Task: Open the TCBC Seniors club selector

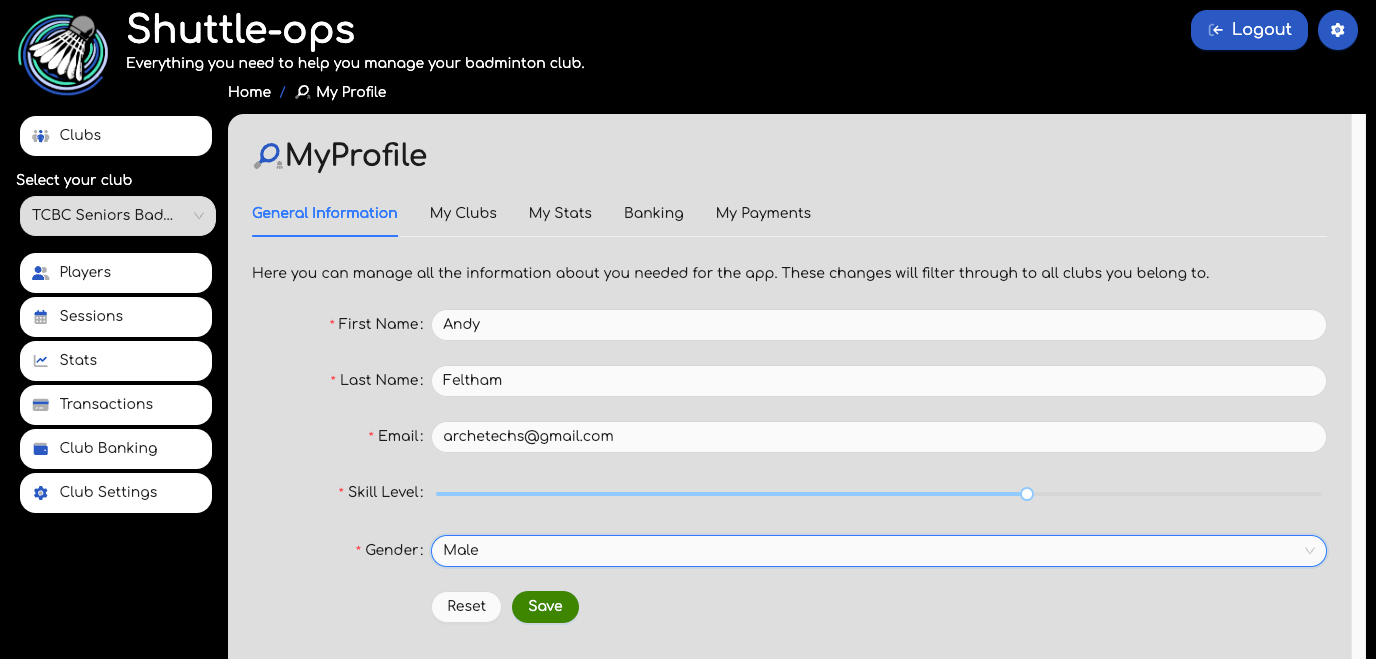Action: click(x=117, y=216)
